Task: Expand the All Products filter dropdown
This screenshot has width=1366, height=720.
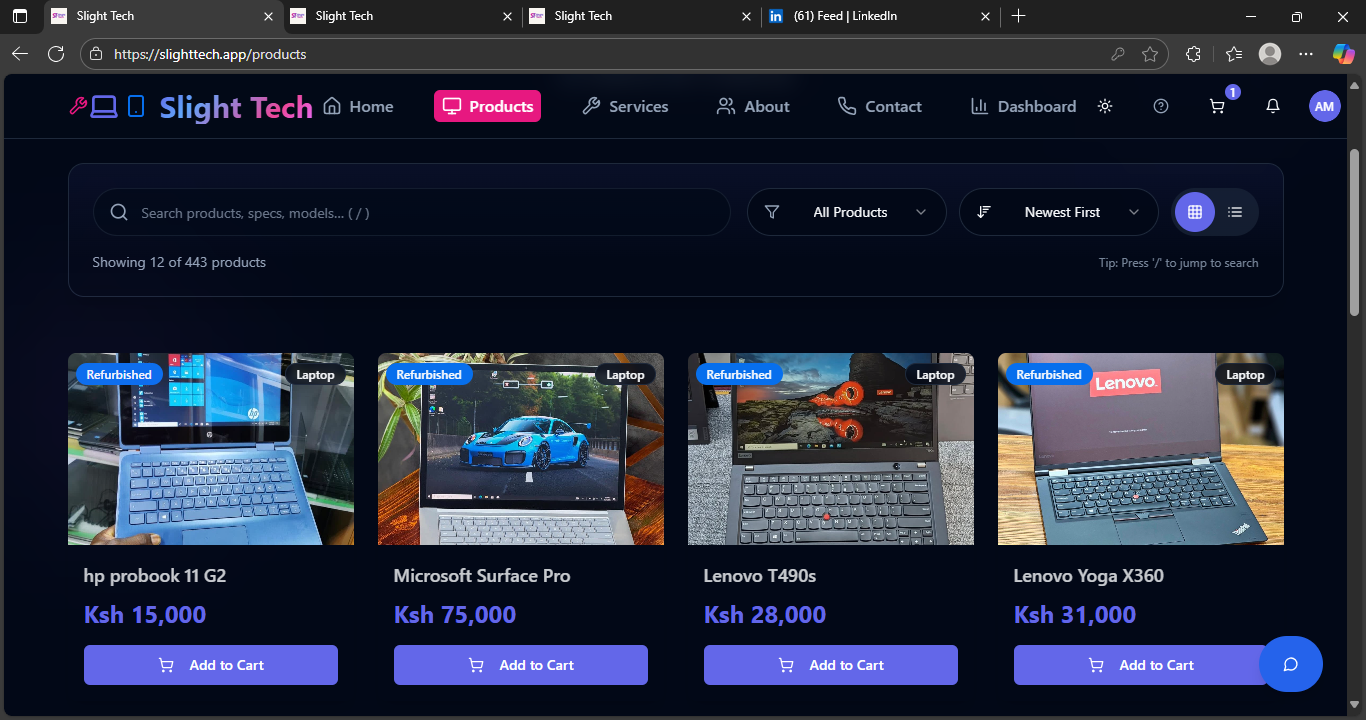Action: 847,212
